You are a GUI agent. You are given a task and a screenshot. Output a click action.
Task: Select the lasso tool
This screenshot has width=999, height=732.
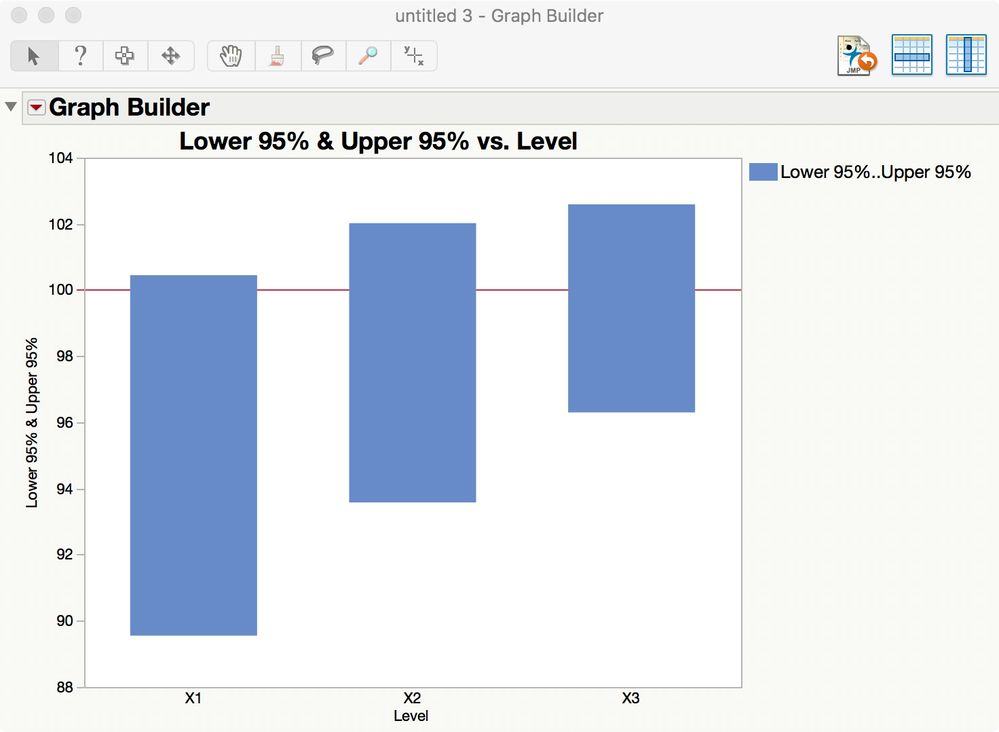point(323,56)
